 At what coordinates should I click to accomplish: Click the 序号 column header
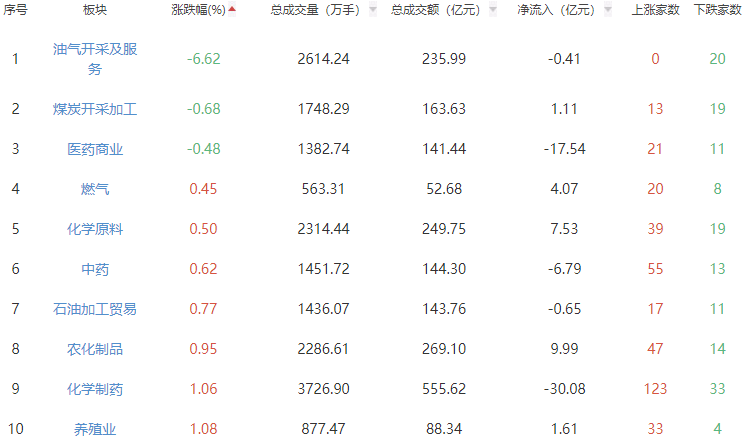tap(16, 10)
